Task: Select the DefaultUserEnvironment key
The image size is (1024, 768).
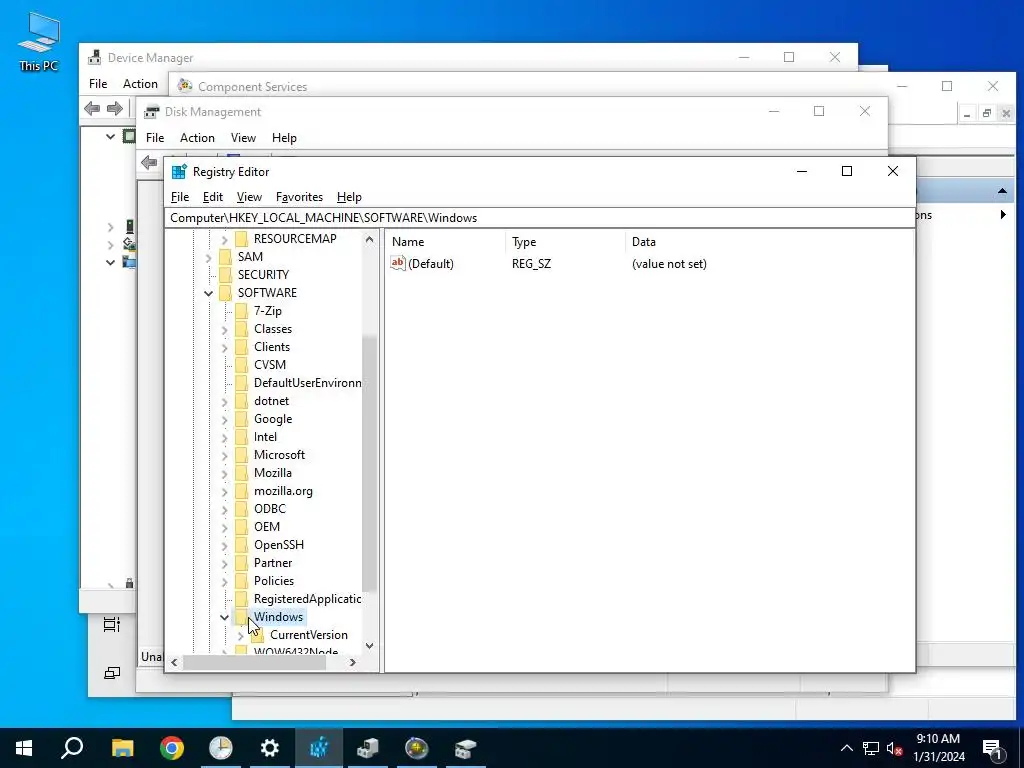Action: (x=308, y=383)
